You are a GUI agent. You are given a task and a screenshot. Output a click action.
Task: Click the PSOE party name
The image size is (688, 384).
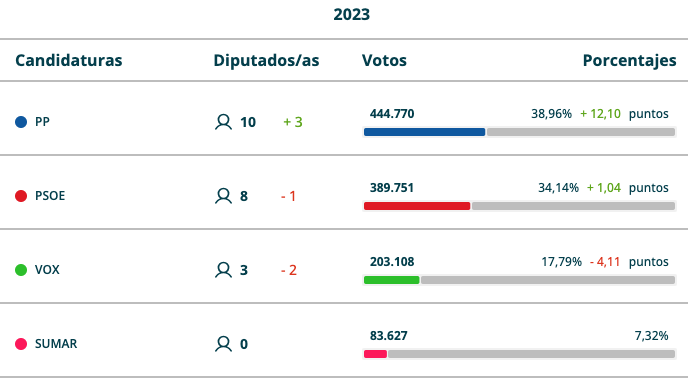point(50,196)
